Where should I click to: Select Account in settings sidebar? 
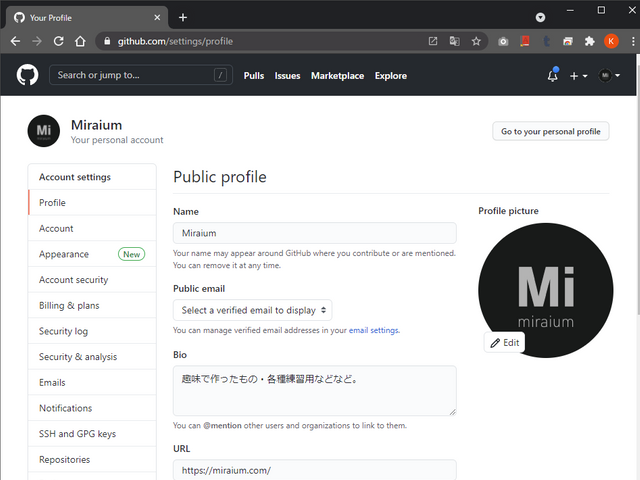click(x=92, y=228)
